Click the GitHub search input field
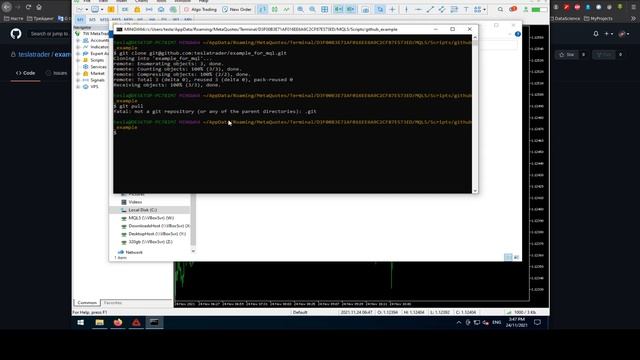 49,34
